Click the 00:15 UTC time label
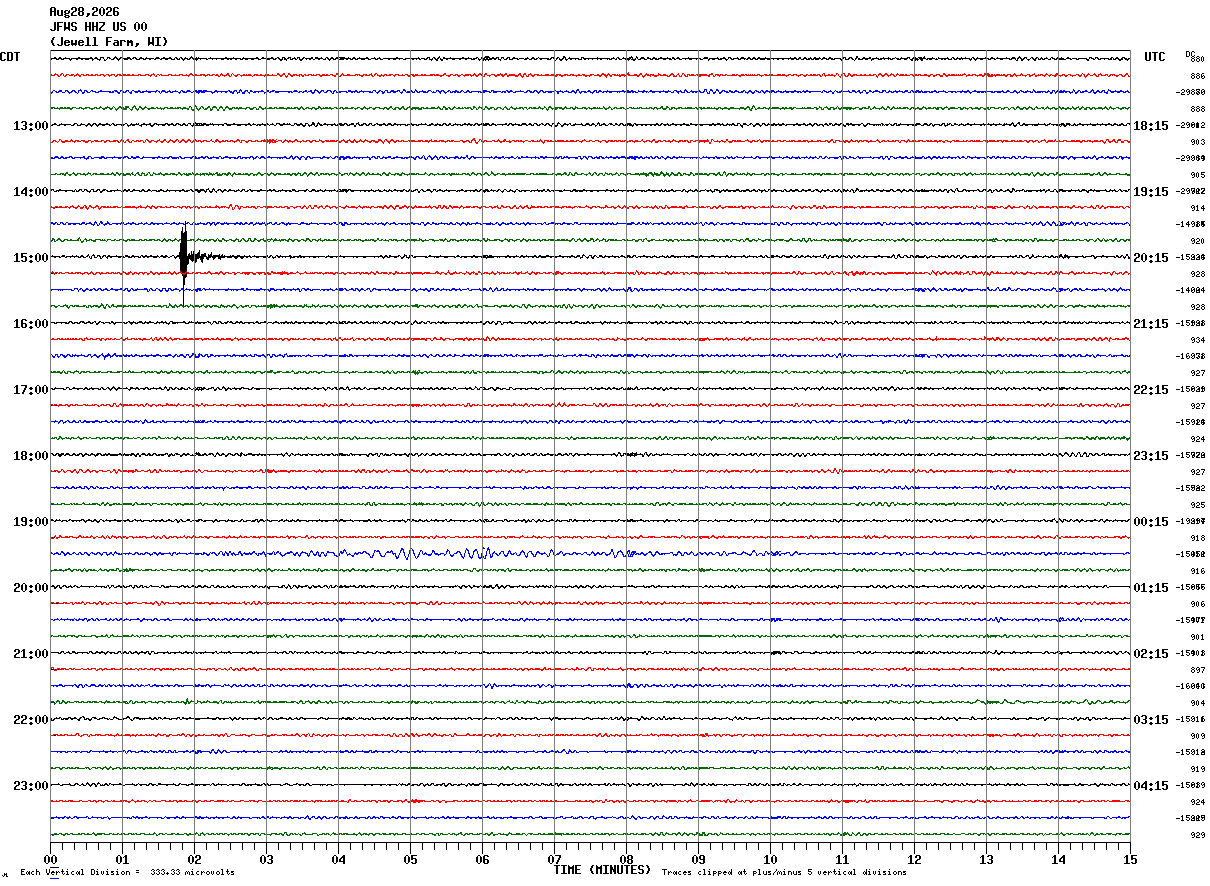 point(1151,521)
